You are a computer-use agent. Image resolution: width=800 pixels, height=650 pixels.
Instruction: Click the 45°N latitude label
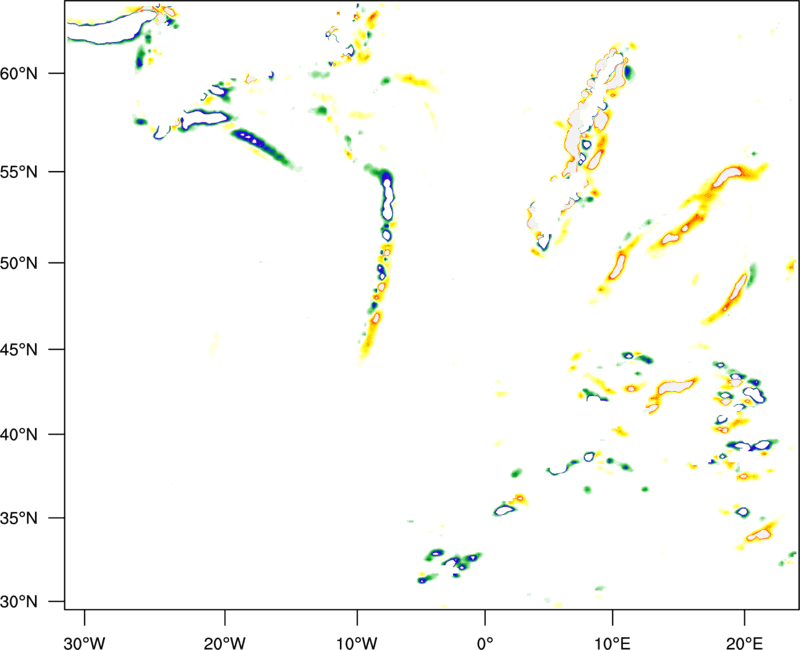click(19, 350)
